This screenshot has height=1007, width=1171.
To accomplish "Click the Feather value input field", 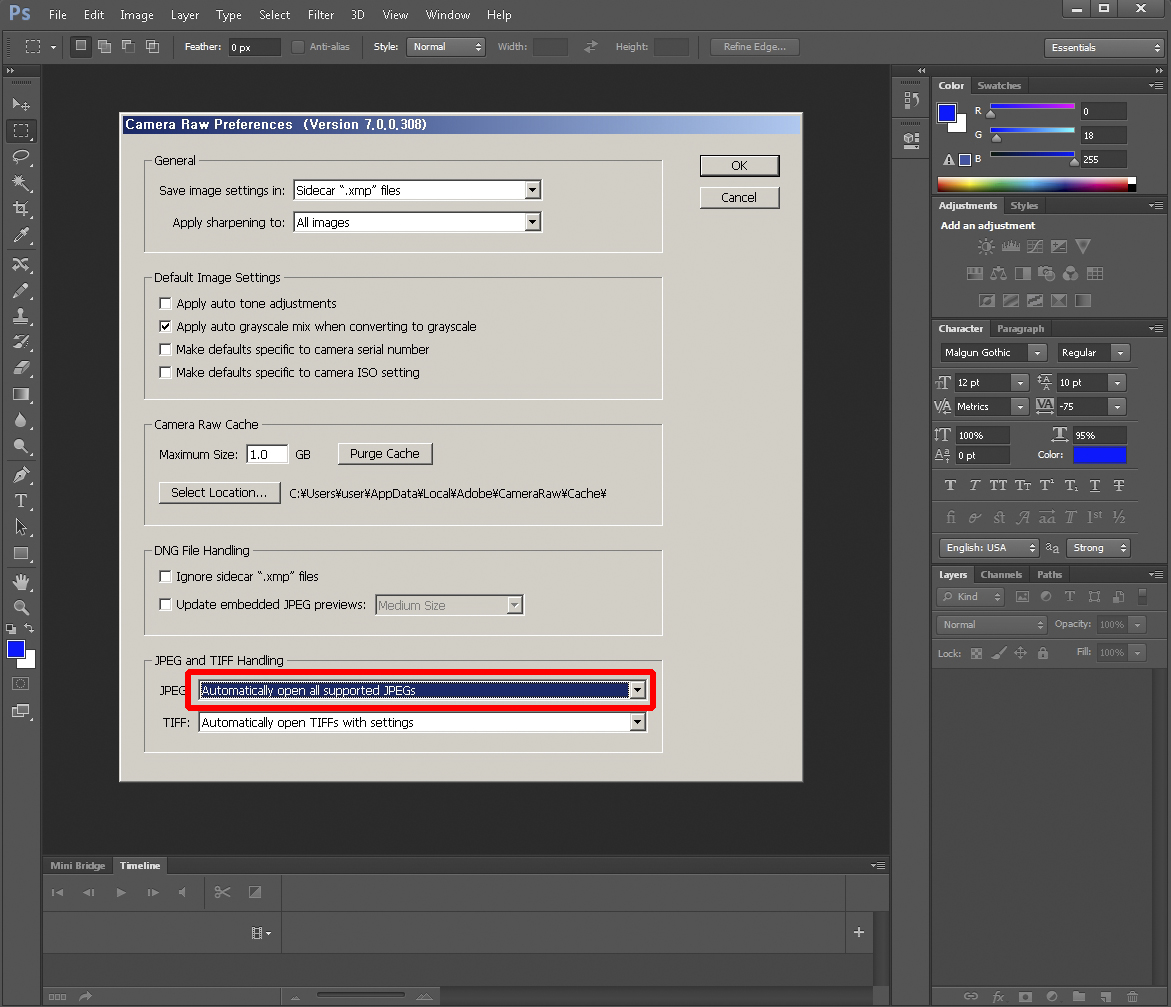I will coord(255,47).
